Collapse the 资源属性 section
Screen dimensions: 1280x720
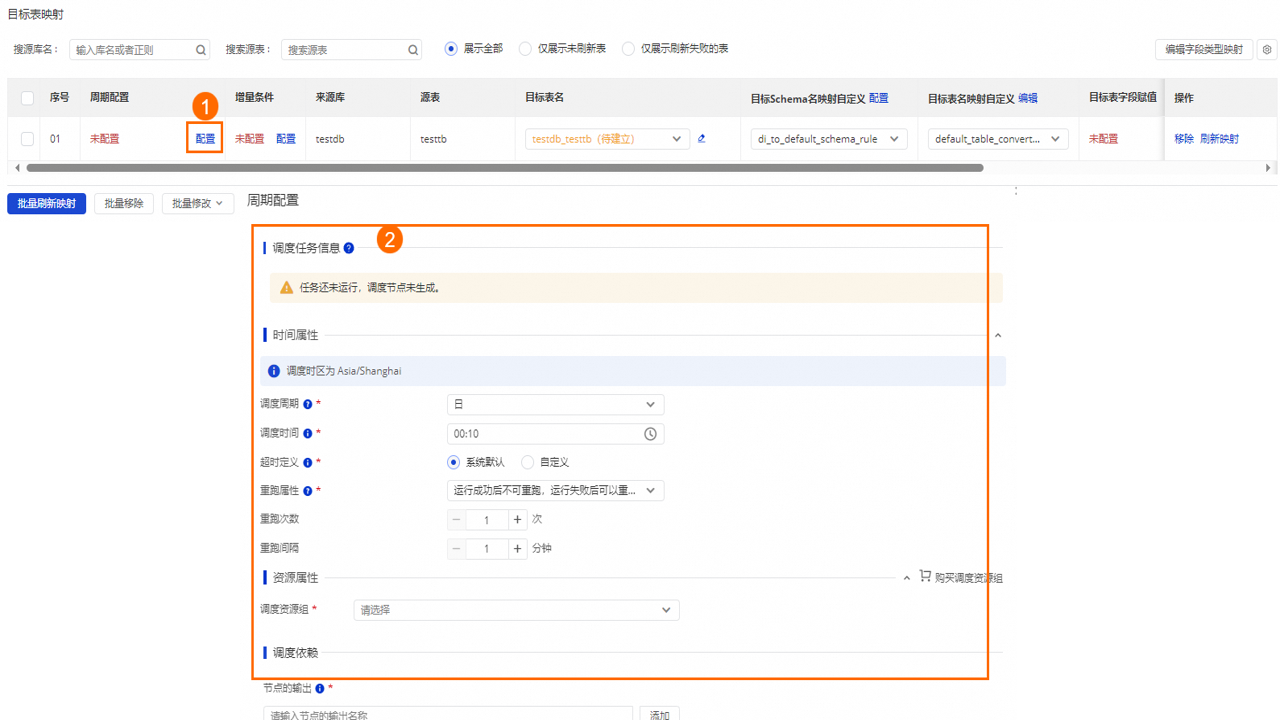pyautogui.click(x=907, y=578)
